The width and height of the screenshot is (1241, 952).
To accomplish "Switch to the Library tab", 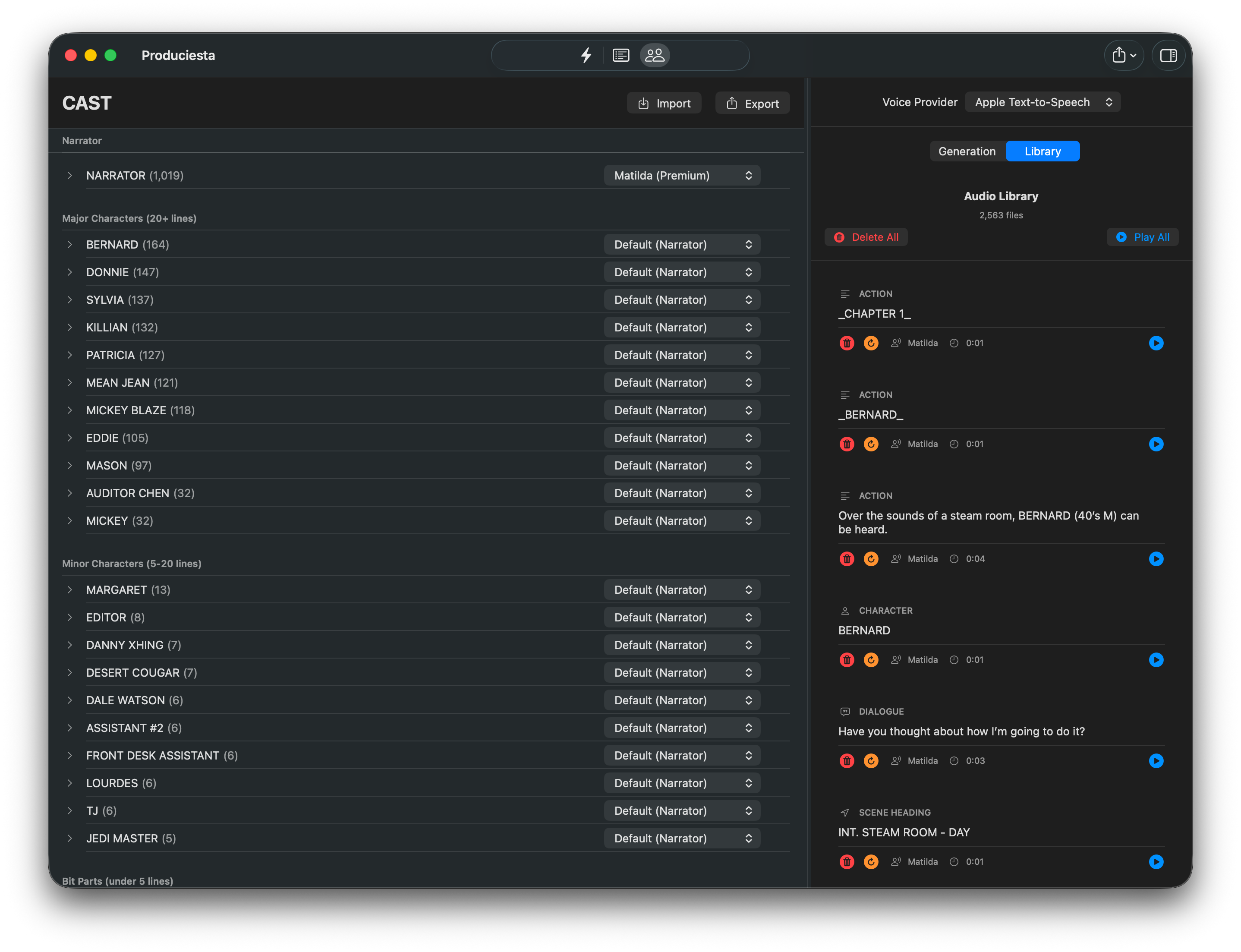I will (1042, 151).
